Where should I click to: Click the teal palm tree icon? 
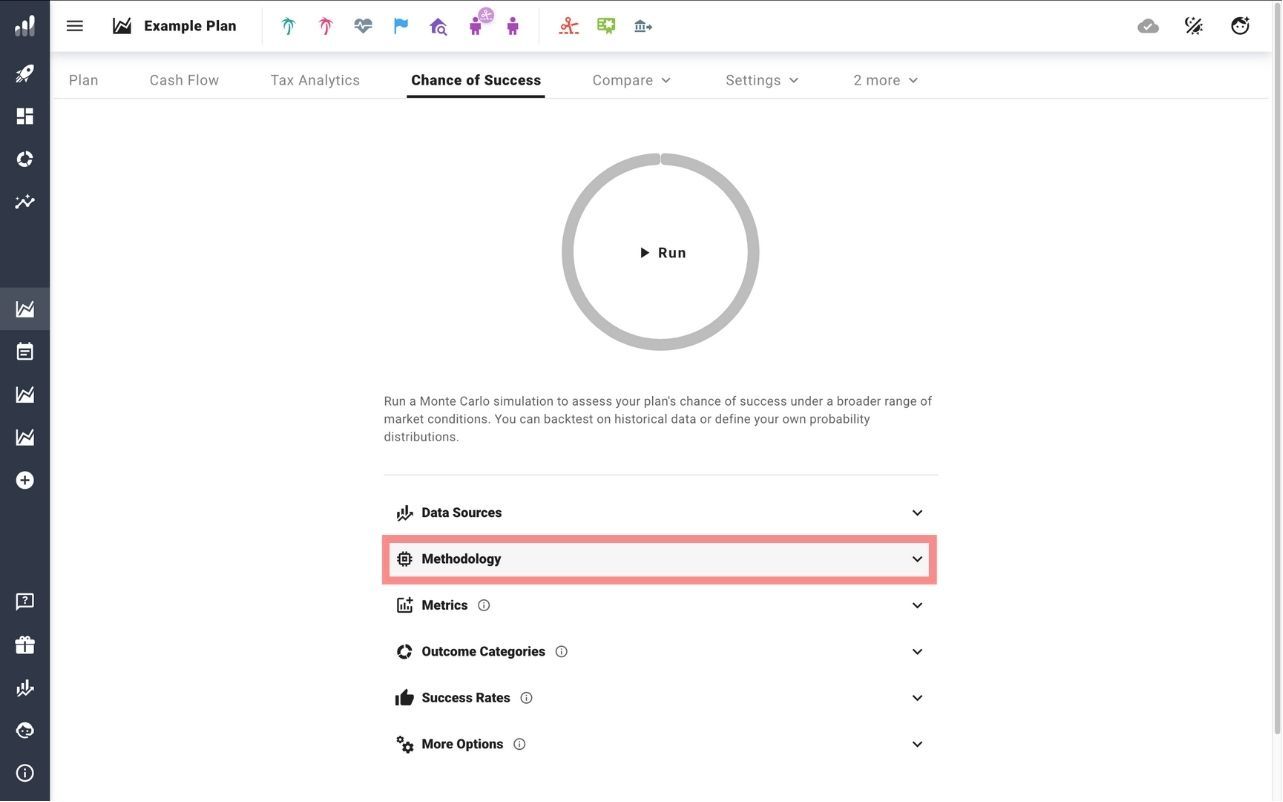click(x=288, y=26)
